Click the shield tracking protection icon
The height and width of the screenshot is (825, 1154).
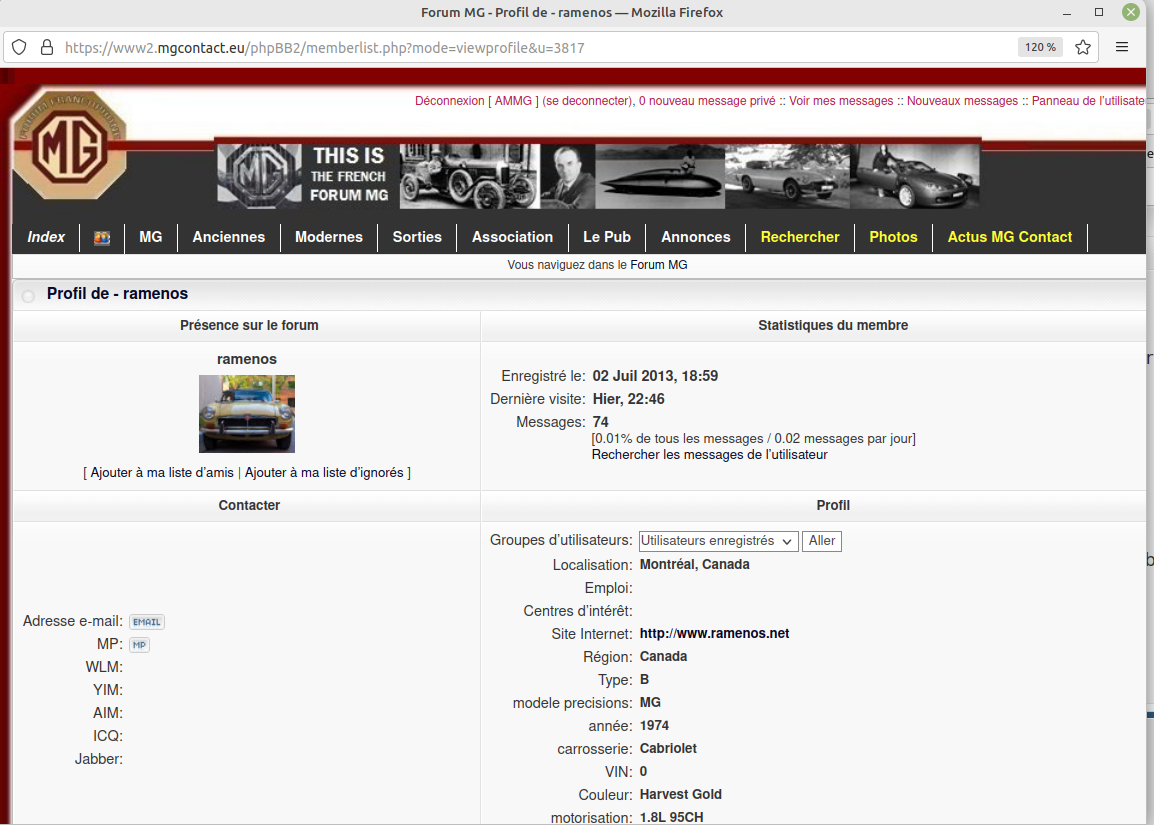coord(19,47)
